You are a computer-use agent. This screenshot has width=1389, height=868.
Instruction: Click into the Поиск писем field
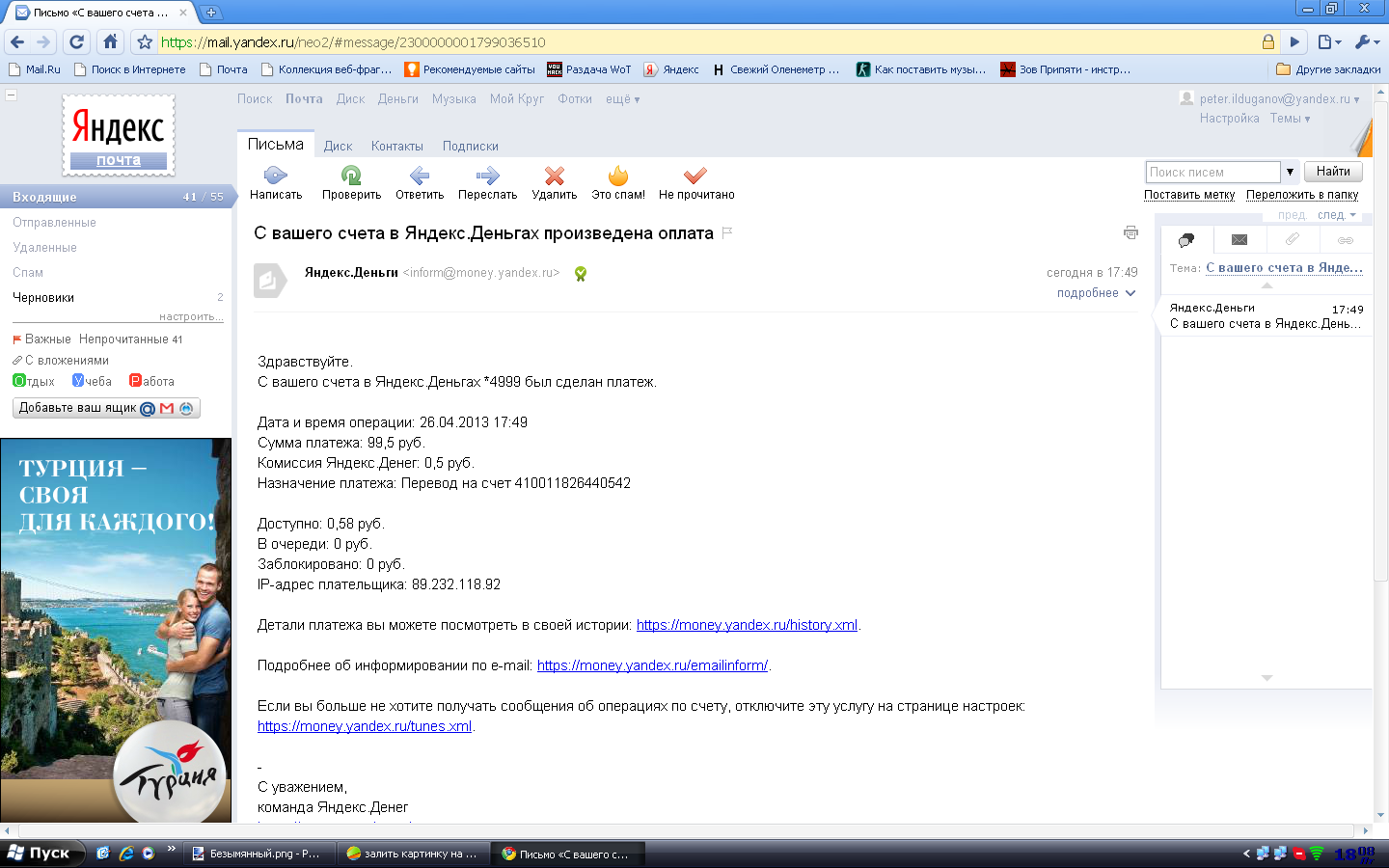pyautogui.click(x=1213, y=172)
